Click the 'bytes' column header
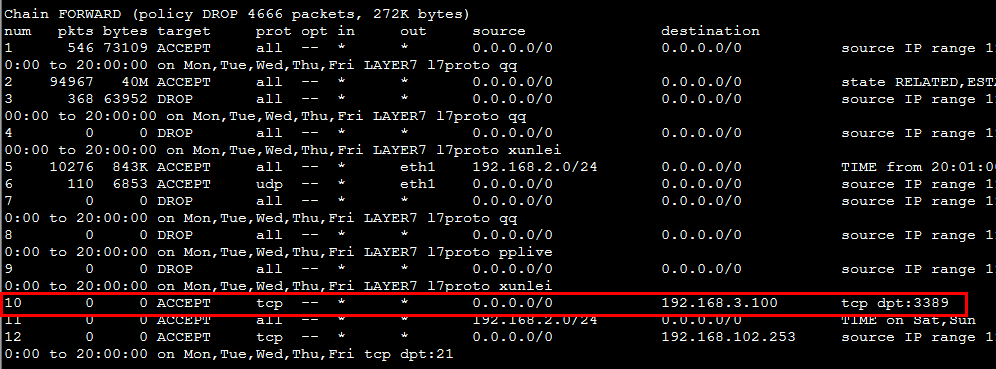This screenshot has width=996, height=369. (x=125, y=31)
